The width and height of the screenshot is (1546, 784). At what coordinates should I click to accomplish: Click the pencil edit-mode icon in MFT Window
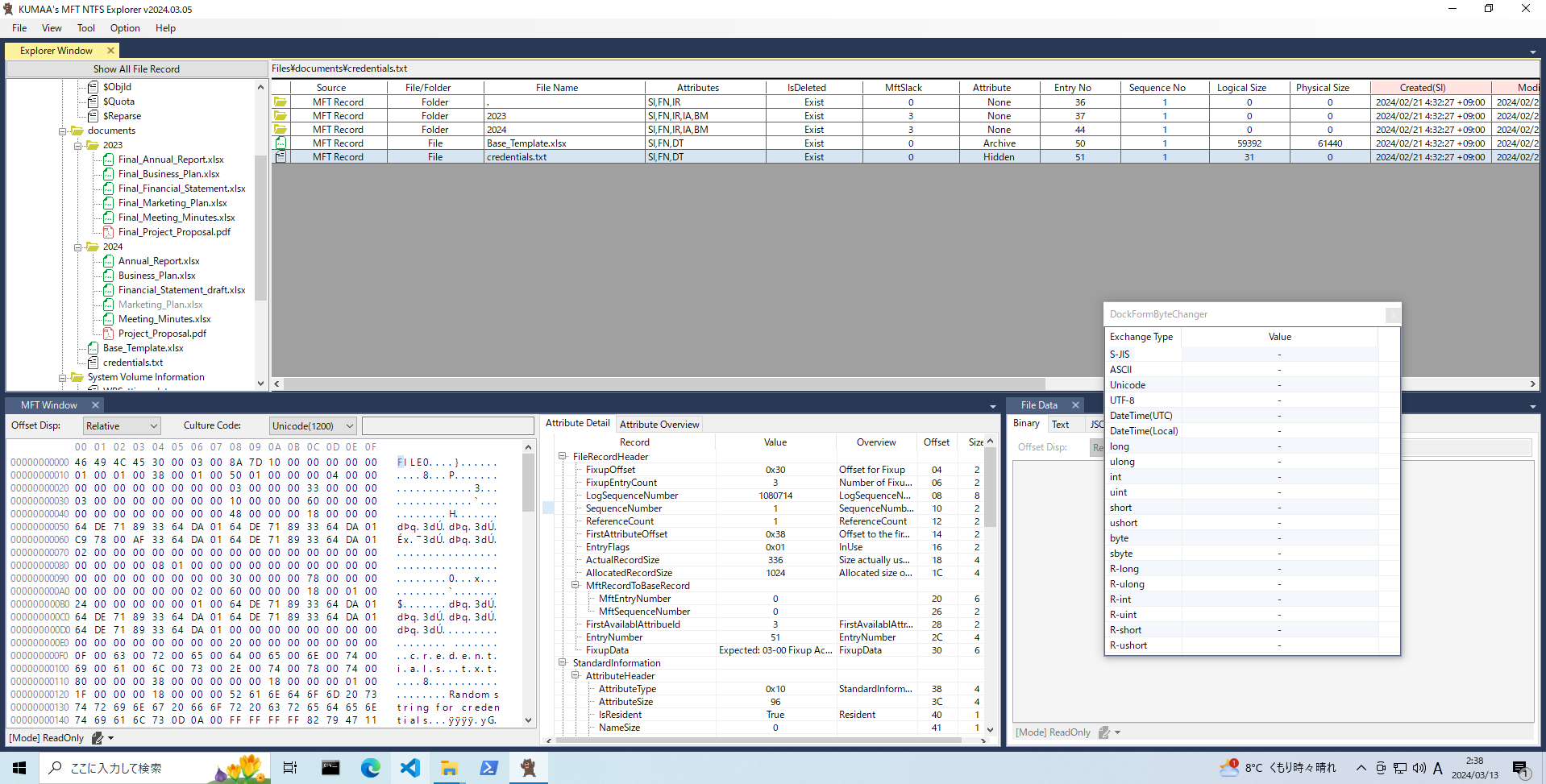tap(98, 738)
